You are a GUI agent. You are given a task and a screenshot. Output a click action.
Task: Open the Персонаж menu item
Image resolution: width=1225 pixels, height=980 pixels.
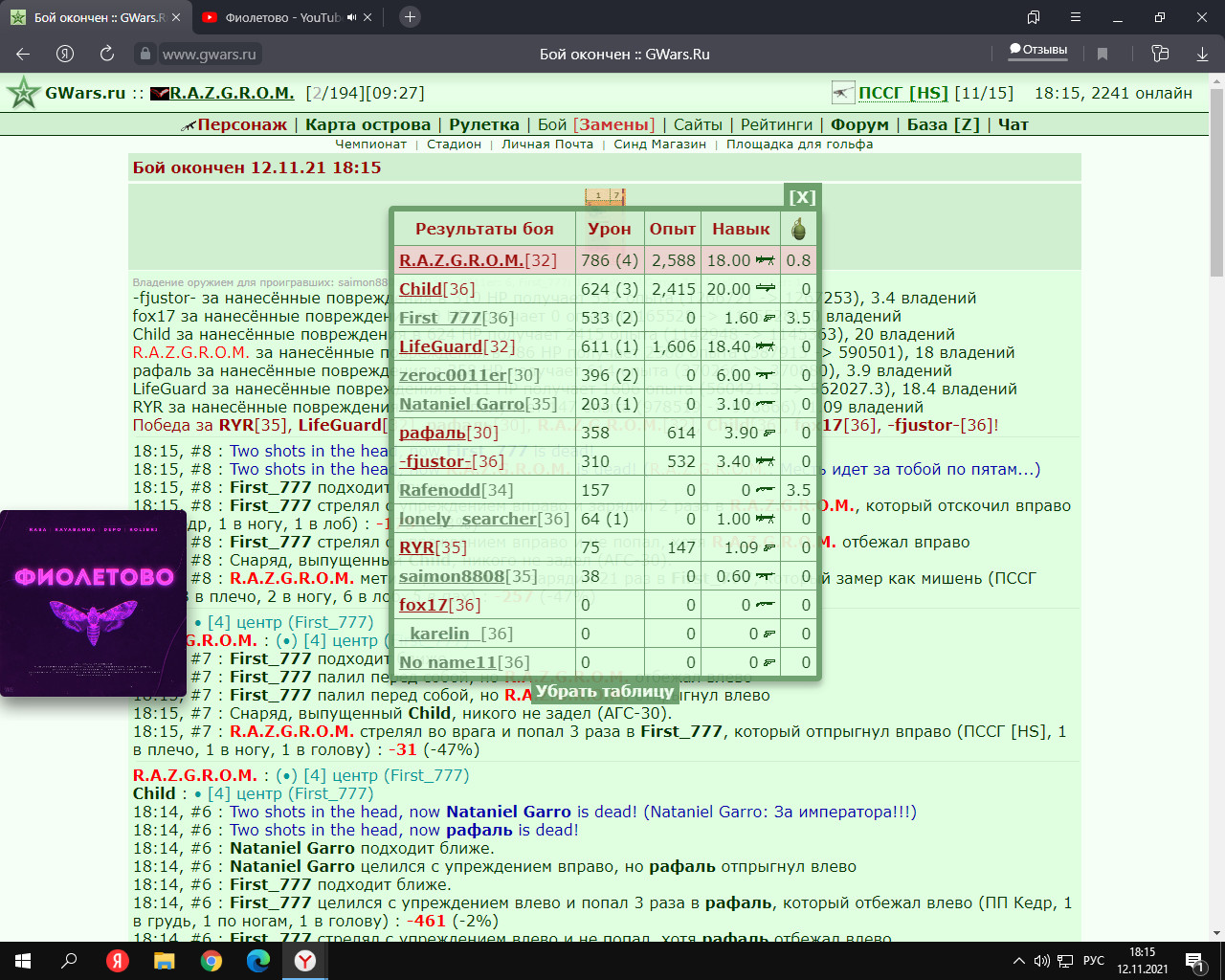tap(242, 124)
